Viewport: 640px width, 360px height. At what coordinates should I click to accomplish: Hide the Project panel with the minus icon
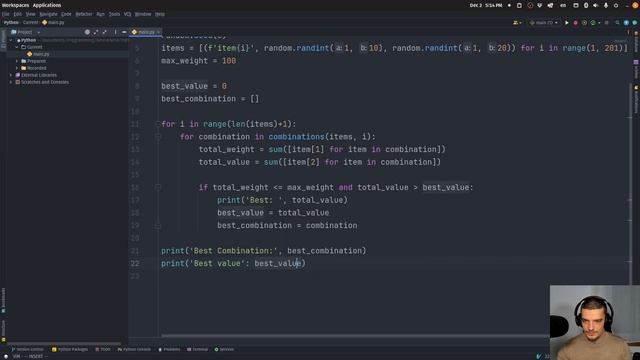(124, 32)
